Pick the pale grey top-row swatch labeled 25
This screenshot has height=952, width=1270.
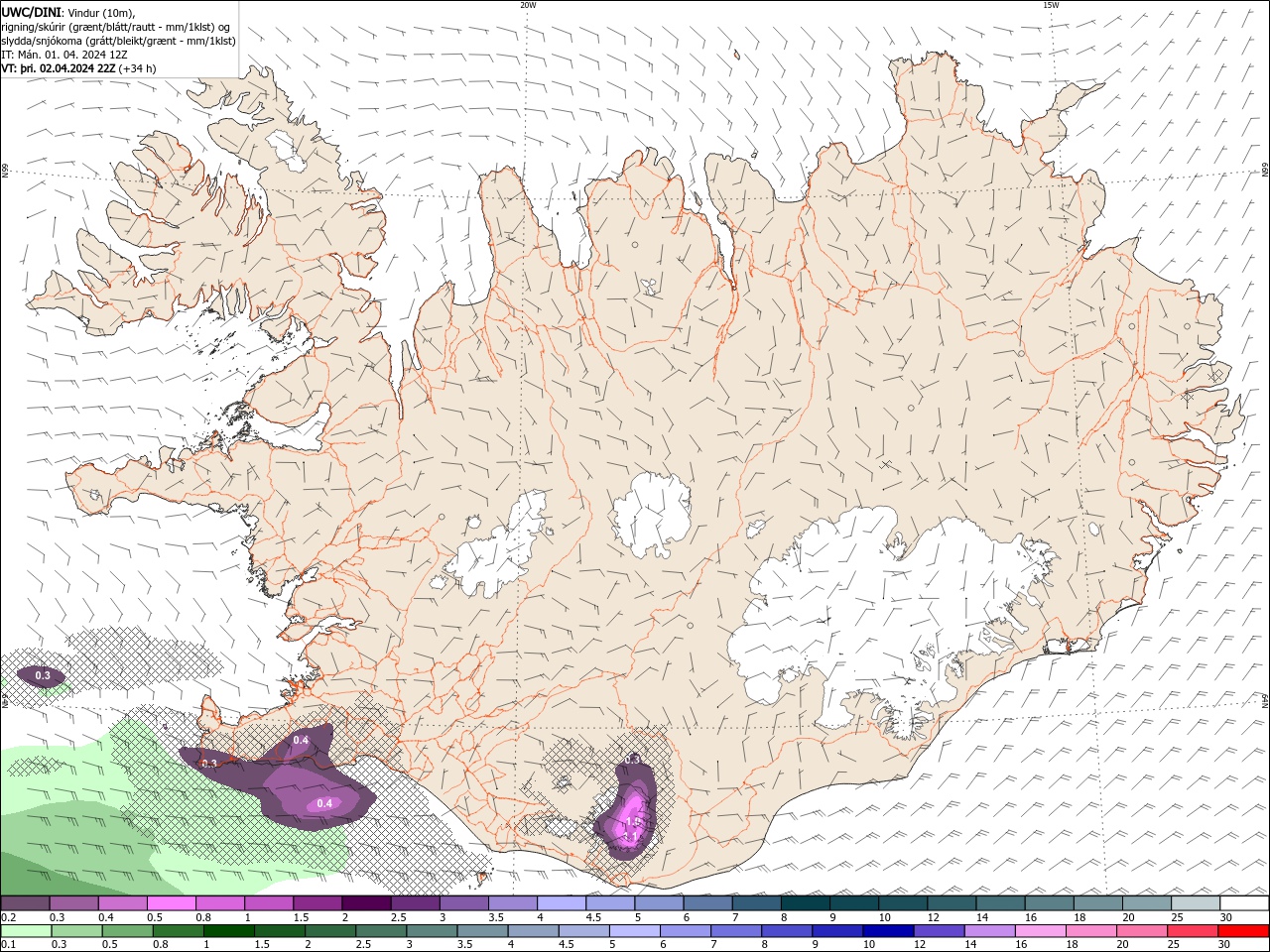pos(1197,902)
